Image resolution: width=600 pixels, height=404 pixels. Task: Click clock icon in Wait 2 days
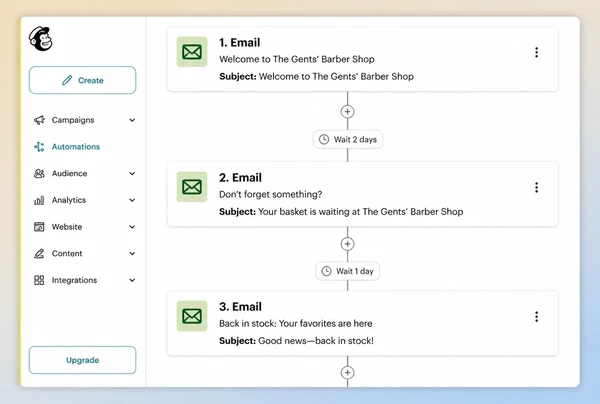coord(324,139)
